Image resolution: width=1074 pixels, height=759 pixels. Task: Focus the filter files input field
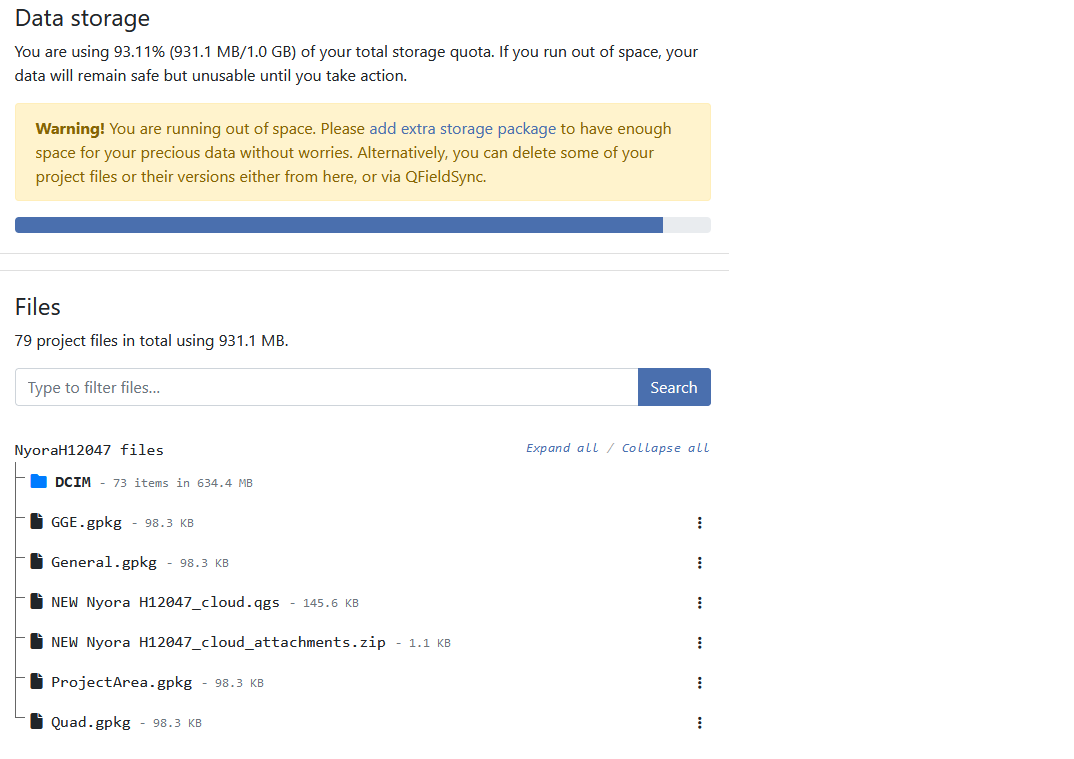[326, 387]
